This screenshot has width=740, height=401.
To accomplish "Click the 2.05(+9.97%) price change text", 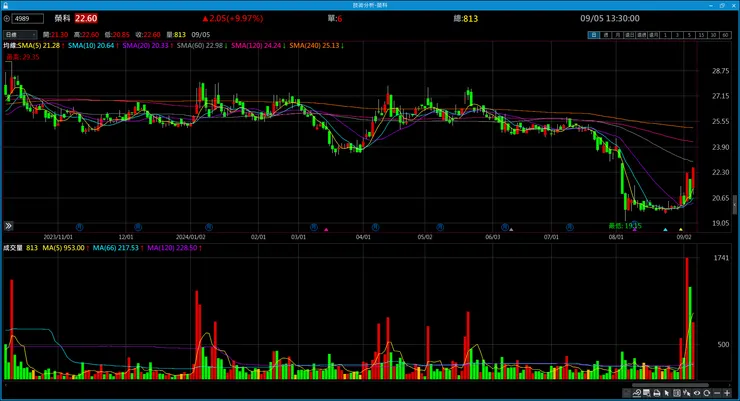I will 233,18.
